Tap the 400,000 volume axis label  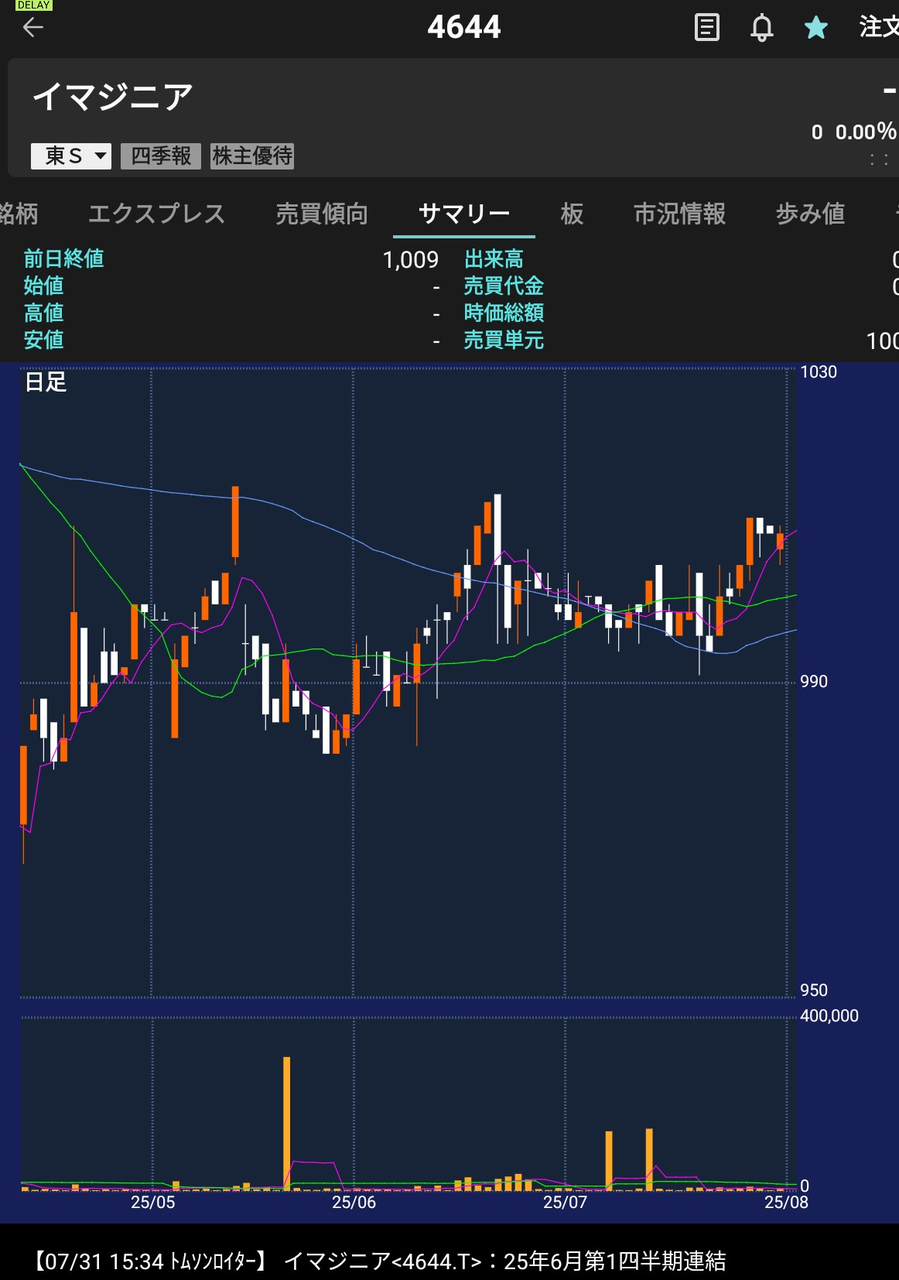point(830,1016)
